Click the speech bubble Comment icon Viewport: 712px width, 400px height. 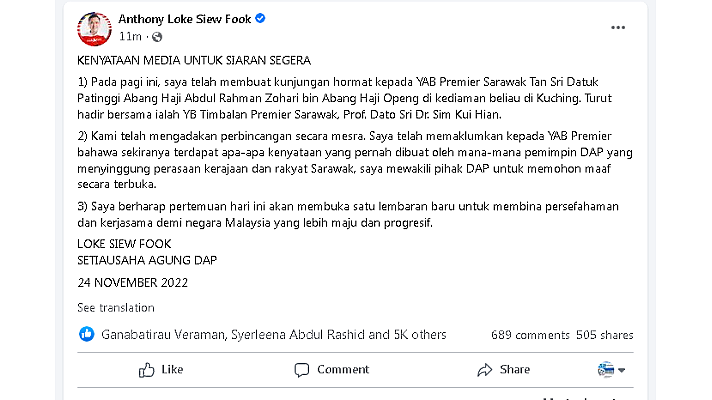[x=302, y=370]
